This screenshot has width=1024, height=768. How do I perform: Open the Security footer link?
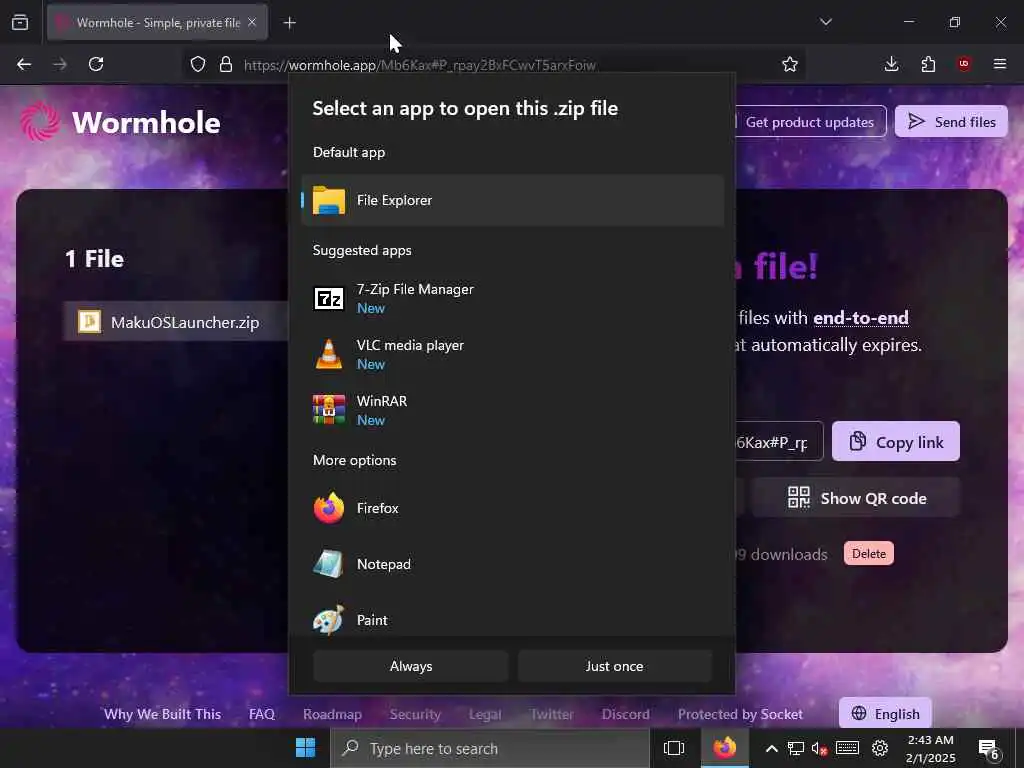click(415, 714)
